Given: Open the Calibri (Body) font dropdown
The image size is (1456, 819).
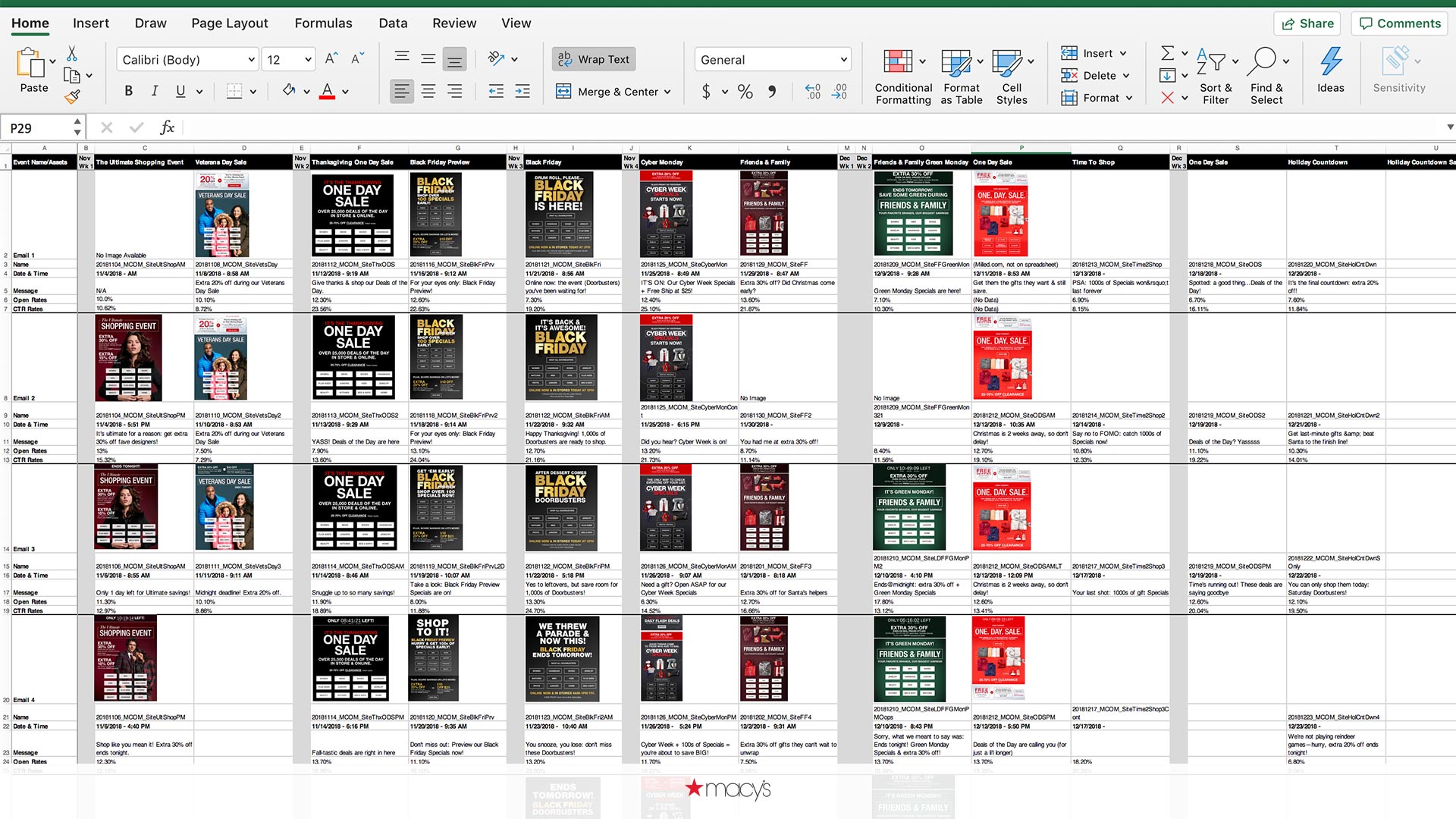Looking at the screenshot, I should [x=252, y=60].
